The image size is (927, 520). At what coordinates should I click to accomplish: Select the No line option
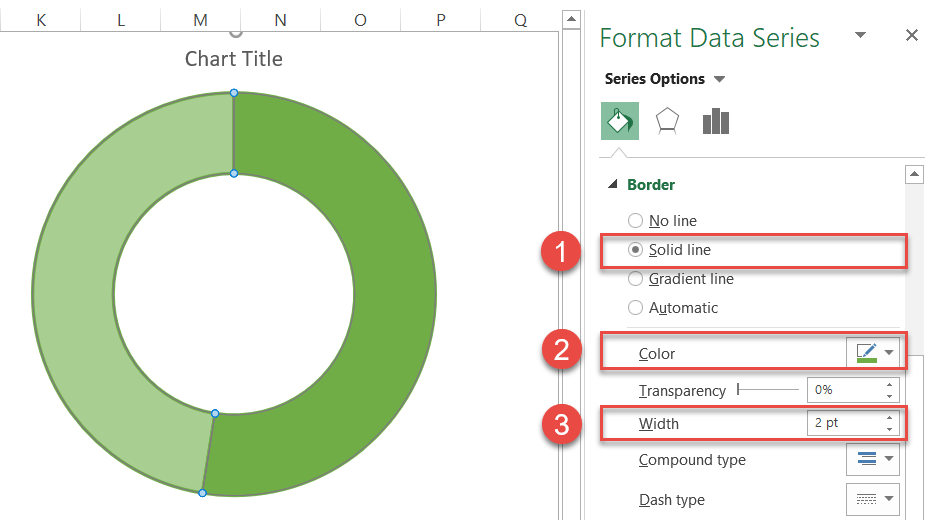pyautogui.click(x=662, y=220)
